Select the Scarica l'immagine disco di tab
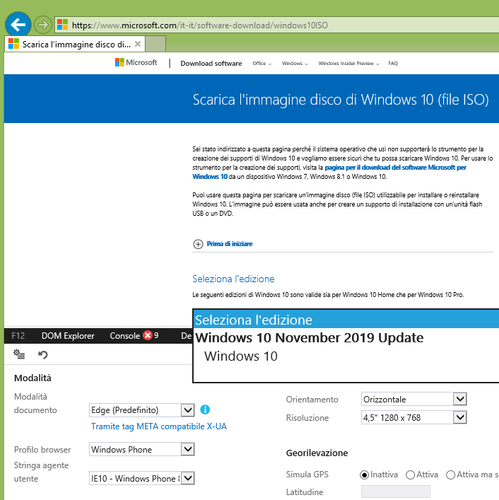This screenshot has height=500, width=499. click(75, 44)
